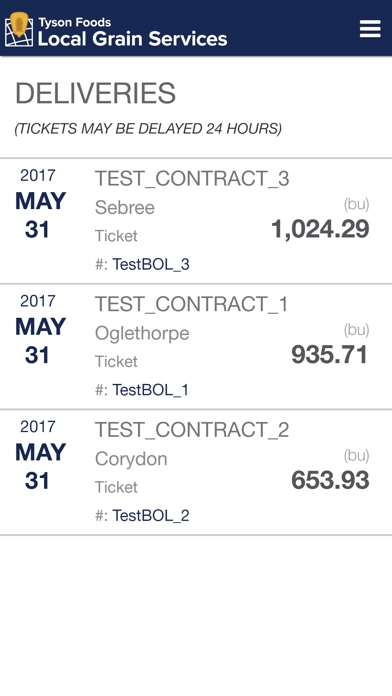
Task: Tap the Sebree location label
Action: (x=125, y=207)
